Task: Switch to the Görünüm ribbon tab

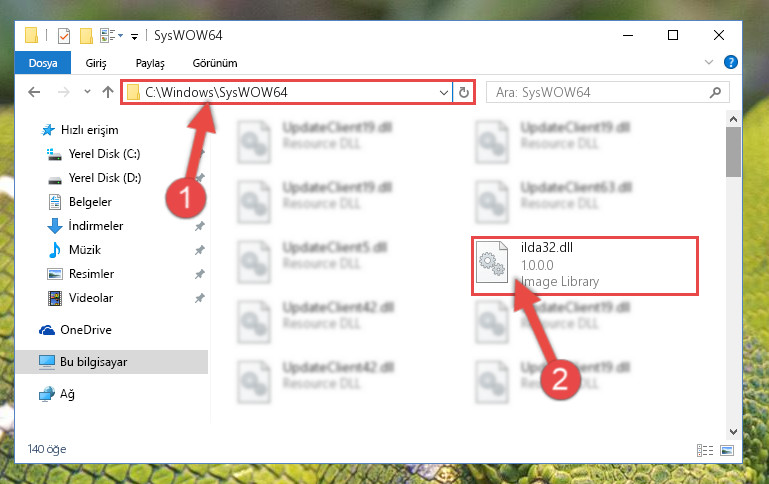Action: pyautogui.click(x=215, y=63)
